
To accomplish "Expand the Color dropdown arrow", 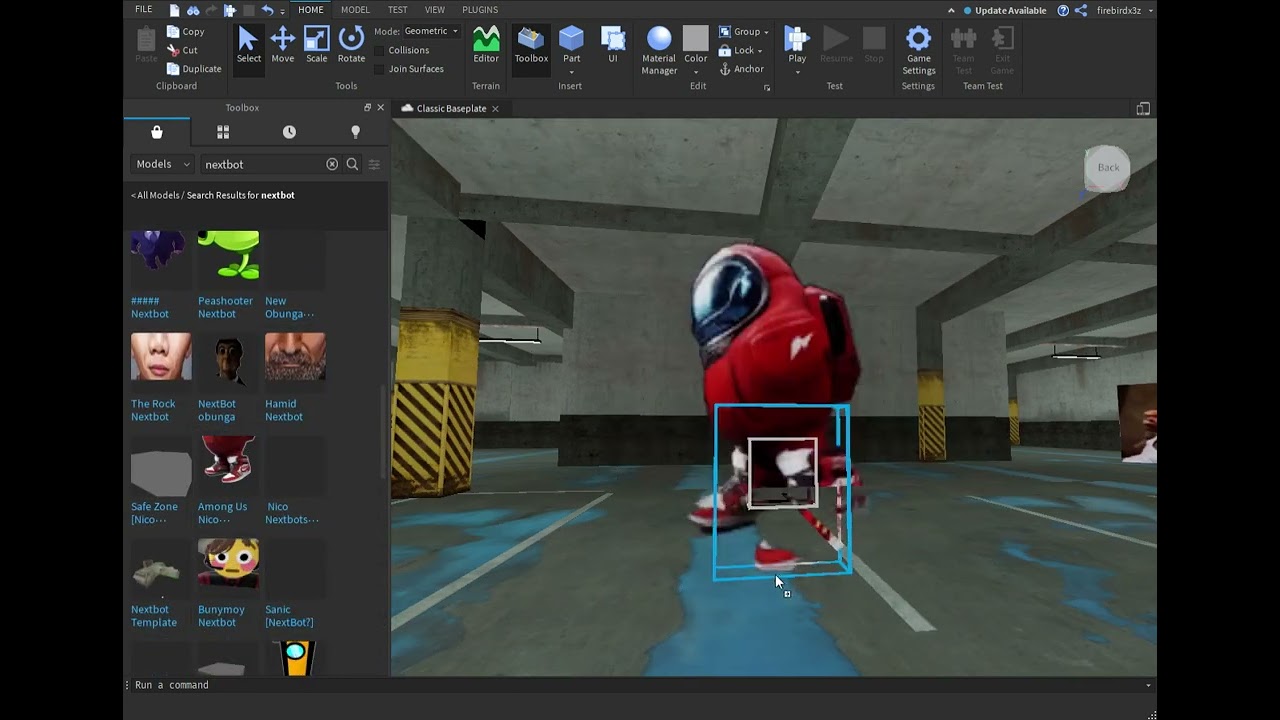I will click(x=695, y=72).
